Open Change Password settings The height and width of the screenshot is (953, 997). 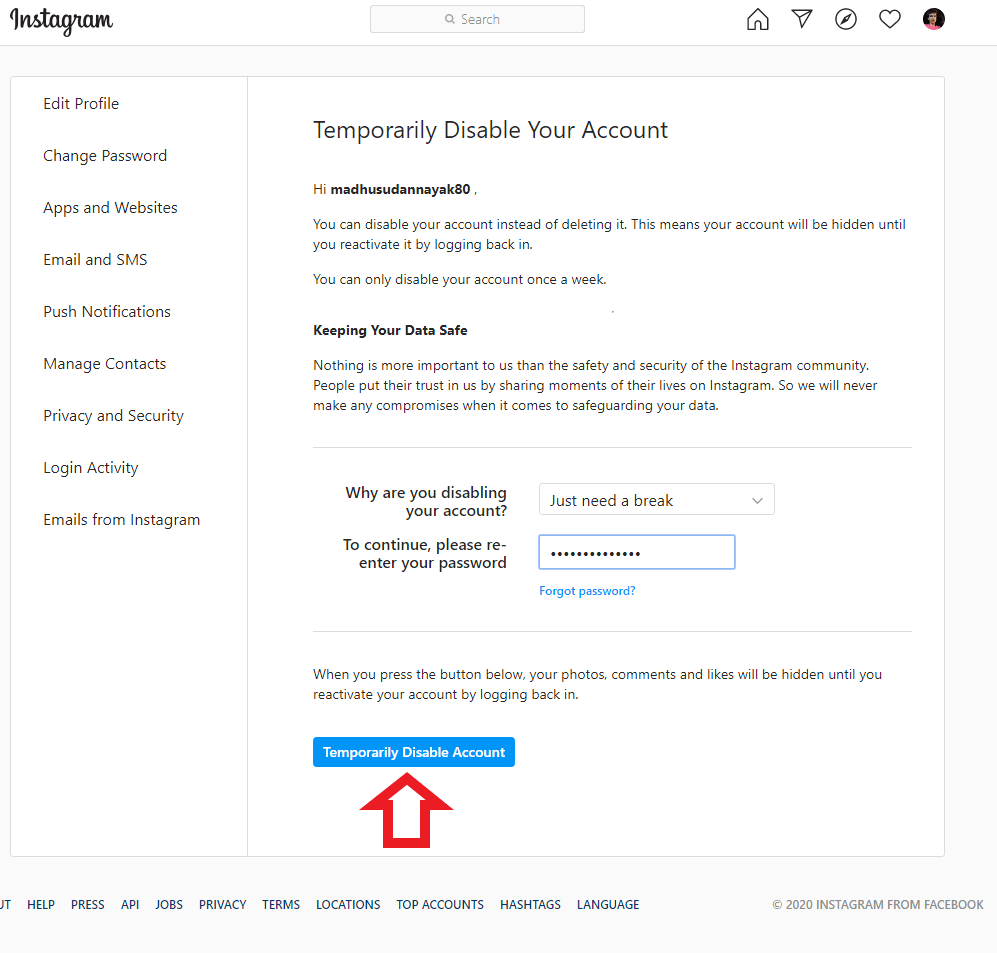tap(105, 156)
